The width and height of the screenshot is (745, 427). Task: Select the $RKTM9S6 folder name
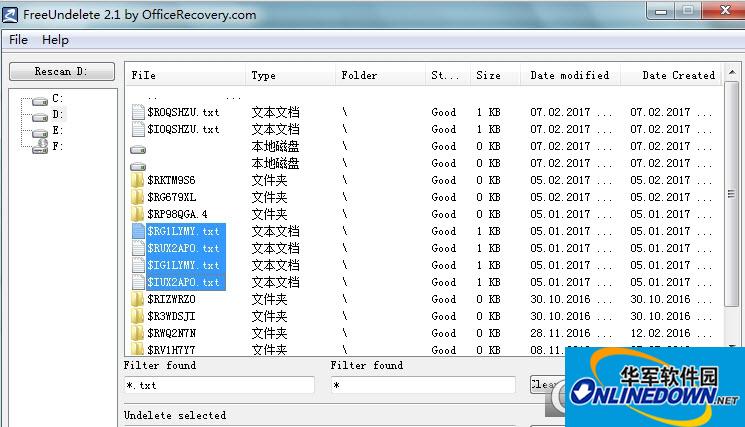(171, 180)
